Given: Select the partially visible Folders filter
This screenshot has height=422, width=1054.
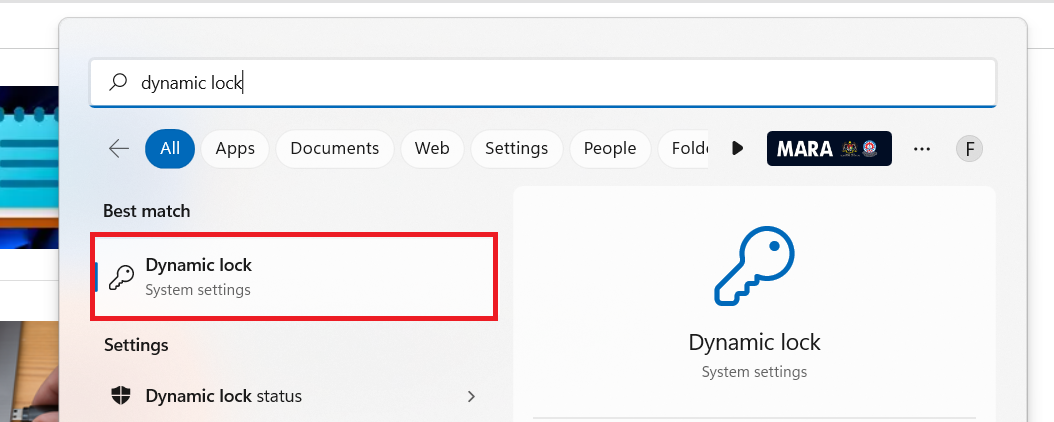Looking at the screenshot, I should (688, 148).
